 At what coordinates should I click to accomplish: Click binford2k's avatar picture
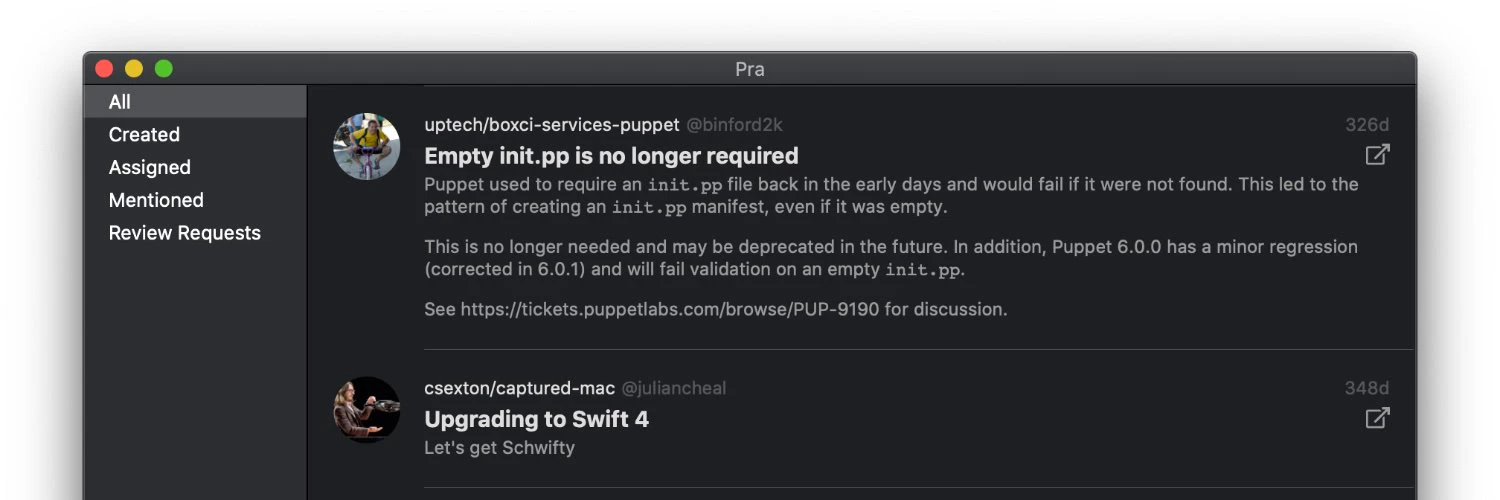pyautogui.click(x=367, y=147)
